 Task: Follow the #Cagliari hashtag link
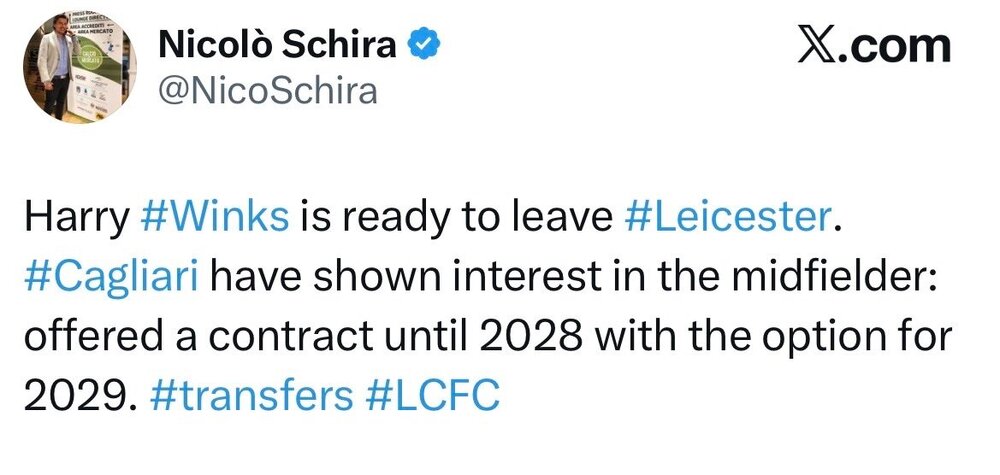112,276
